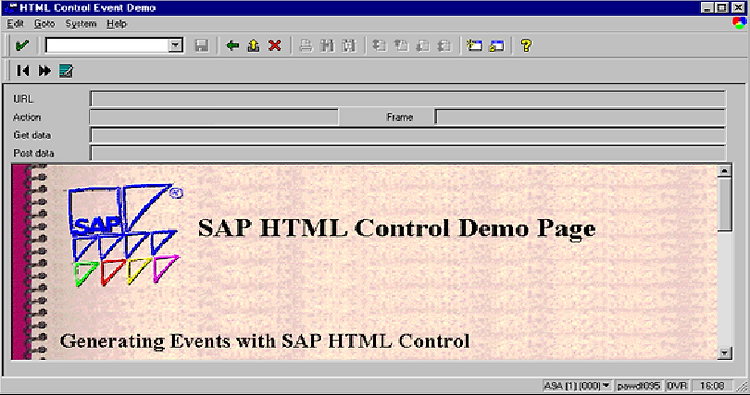Click the window system menu icon in title bar
The height and width of the screenshot is (395, 750).
pos(11,8)
